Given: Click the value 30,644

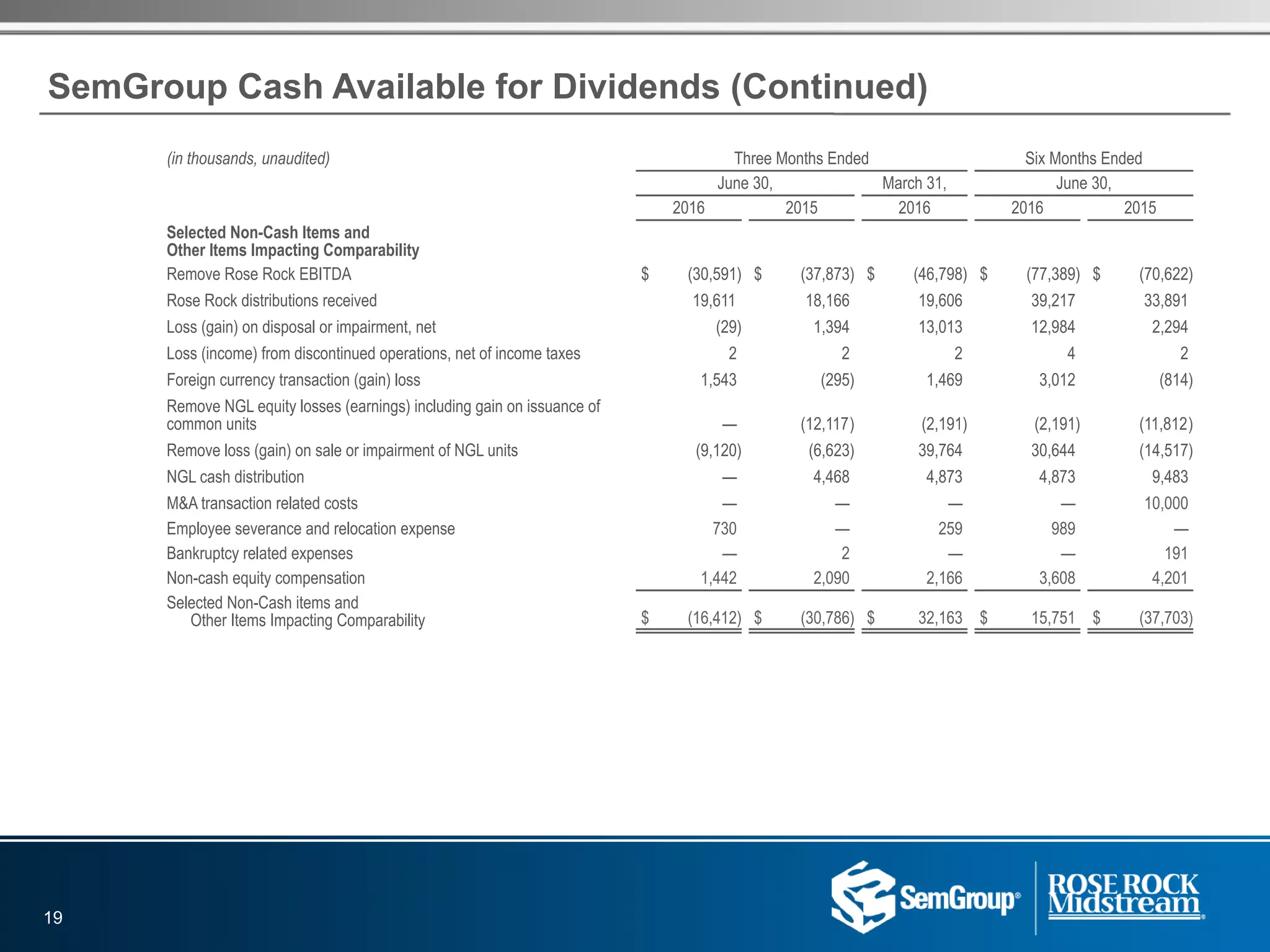Looking at the screenshot, I should [1053, 451].
